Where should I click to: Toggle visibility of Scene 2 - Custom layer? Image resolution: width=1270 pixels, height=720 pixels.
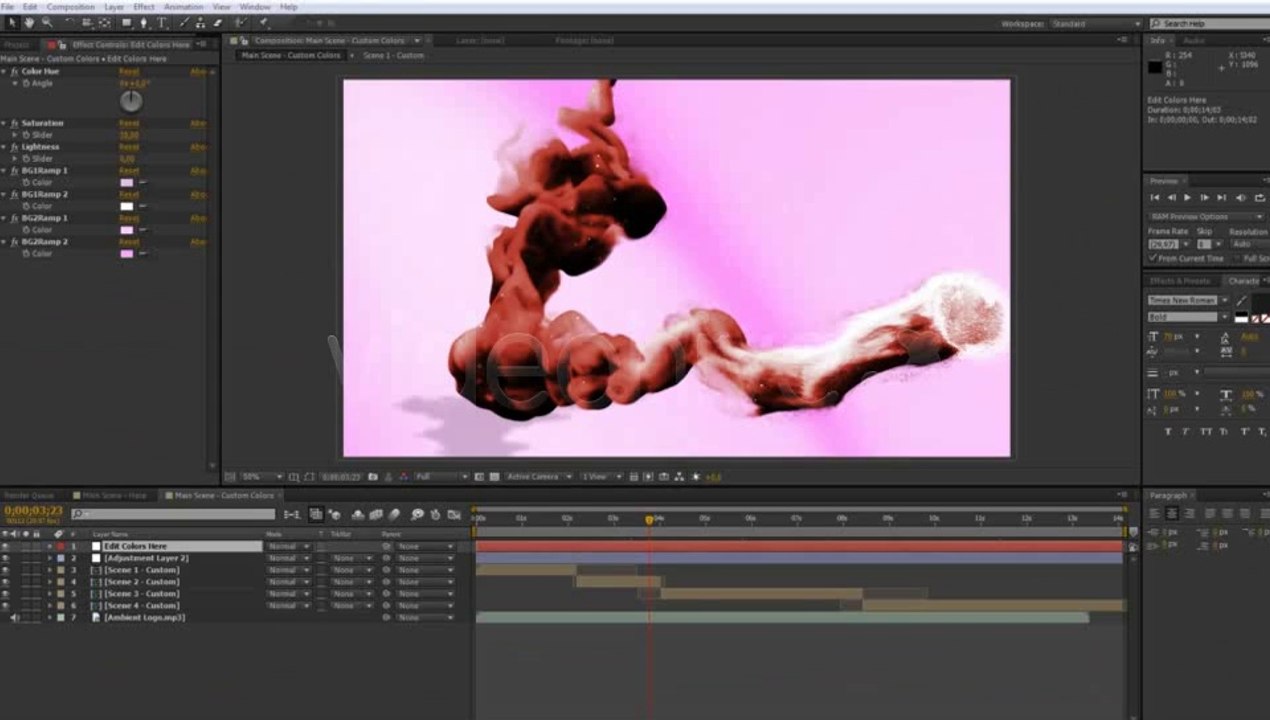point(6,582)
